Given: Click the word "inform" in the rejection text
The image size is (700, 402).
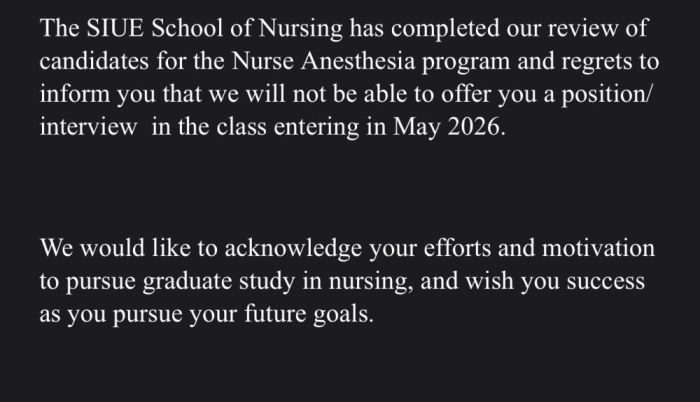Looking at the screenshot, I should pyautogui.click(x=71, y=94).
